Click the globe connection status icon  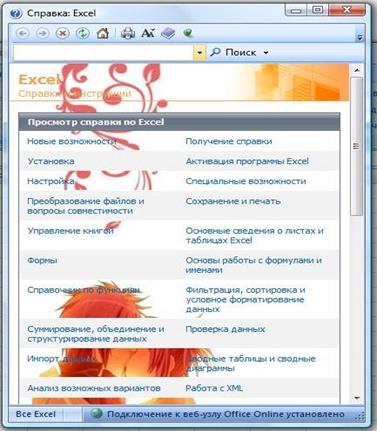coord(97,414)
